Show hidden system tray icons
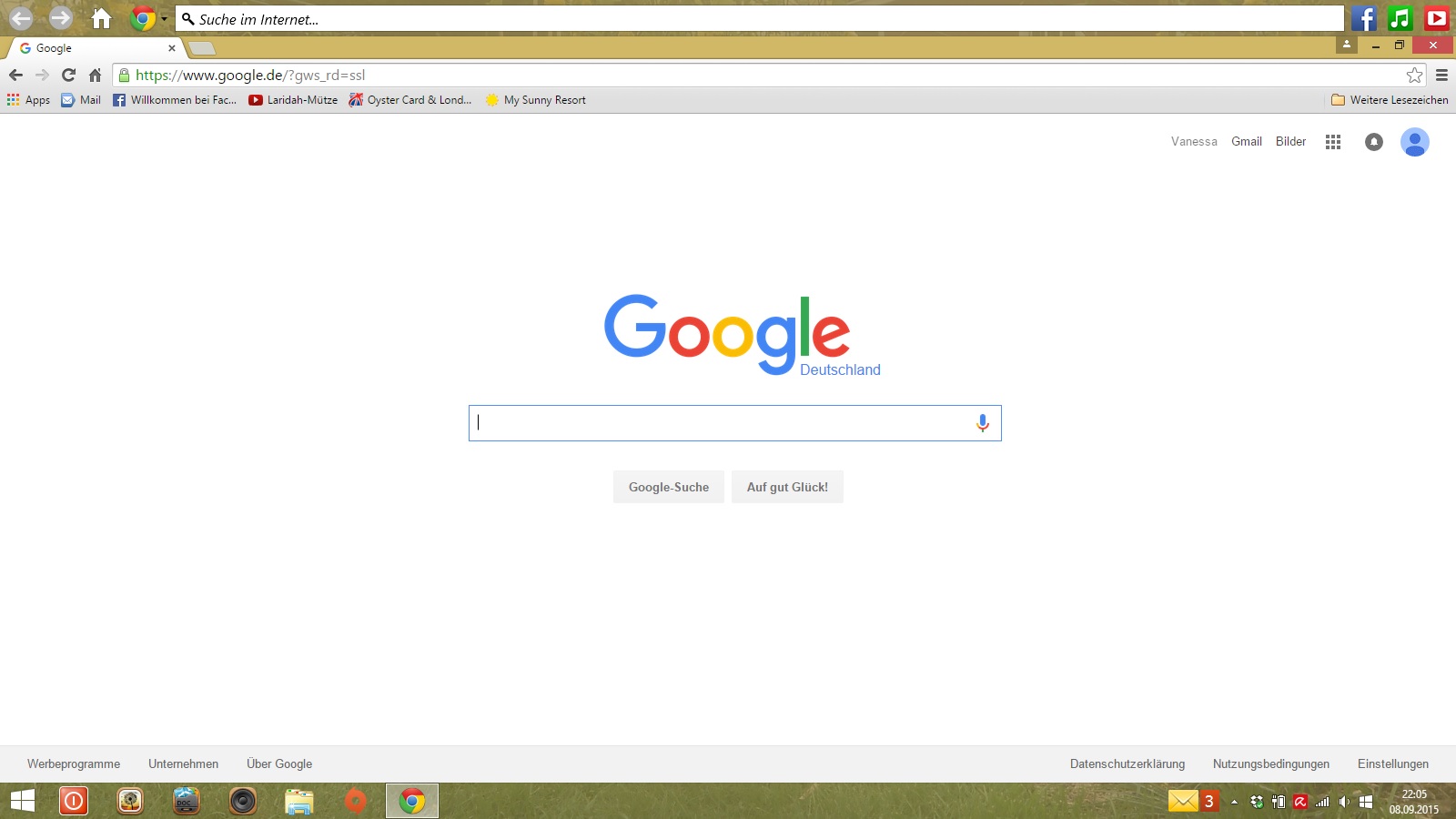The image size is (1456, 819). [x=1234, y=802]
